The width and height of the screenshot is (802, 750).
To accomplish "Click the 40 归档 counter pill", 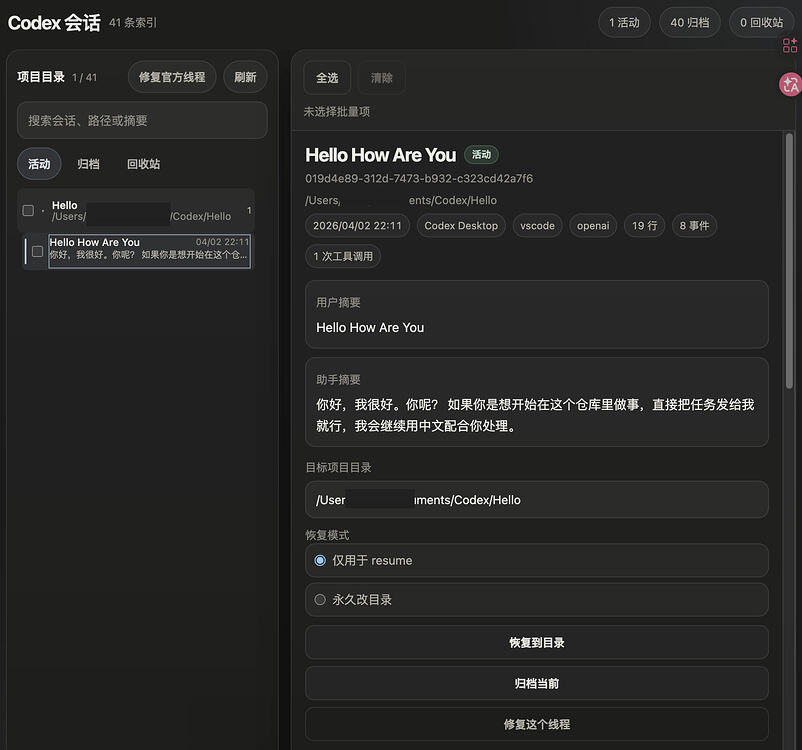I will (x=689, y=23).
